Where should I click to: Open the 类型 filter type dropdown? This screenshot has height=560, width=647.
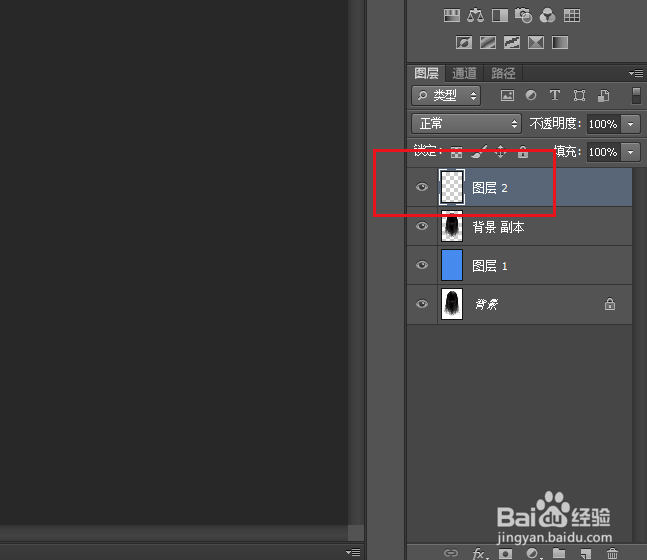(446, 96)
